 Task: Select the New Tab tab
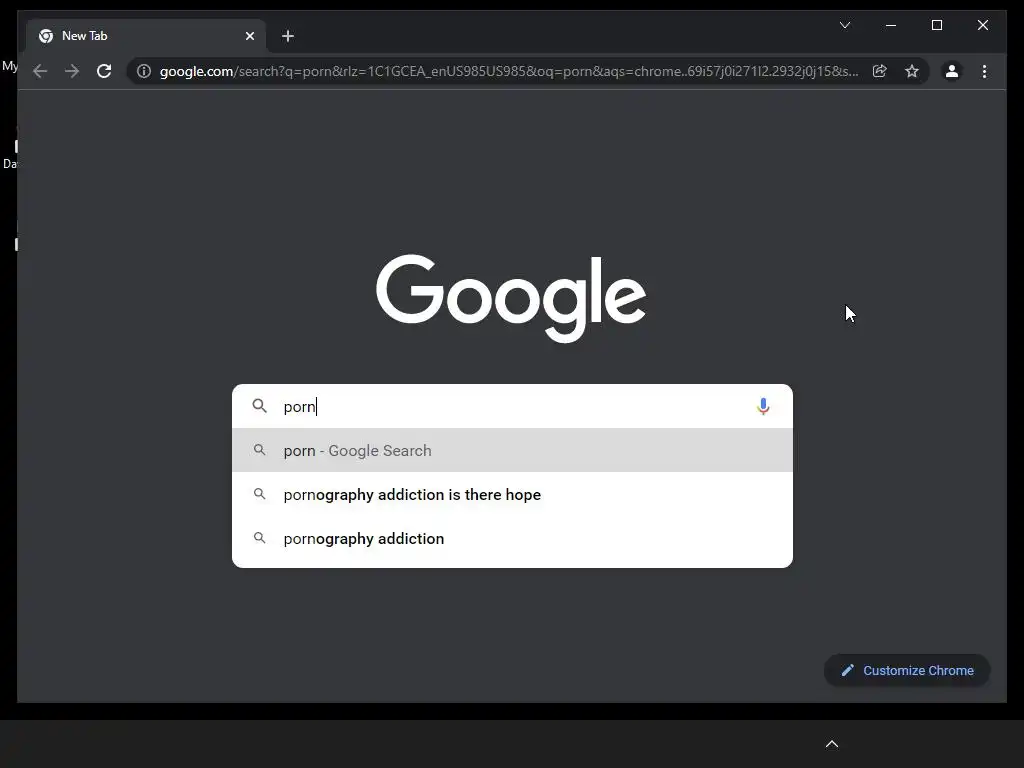[x=146, y=36]
